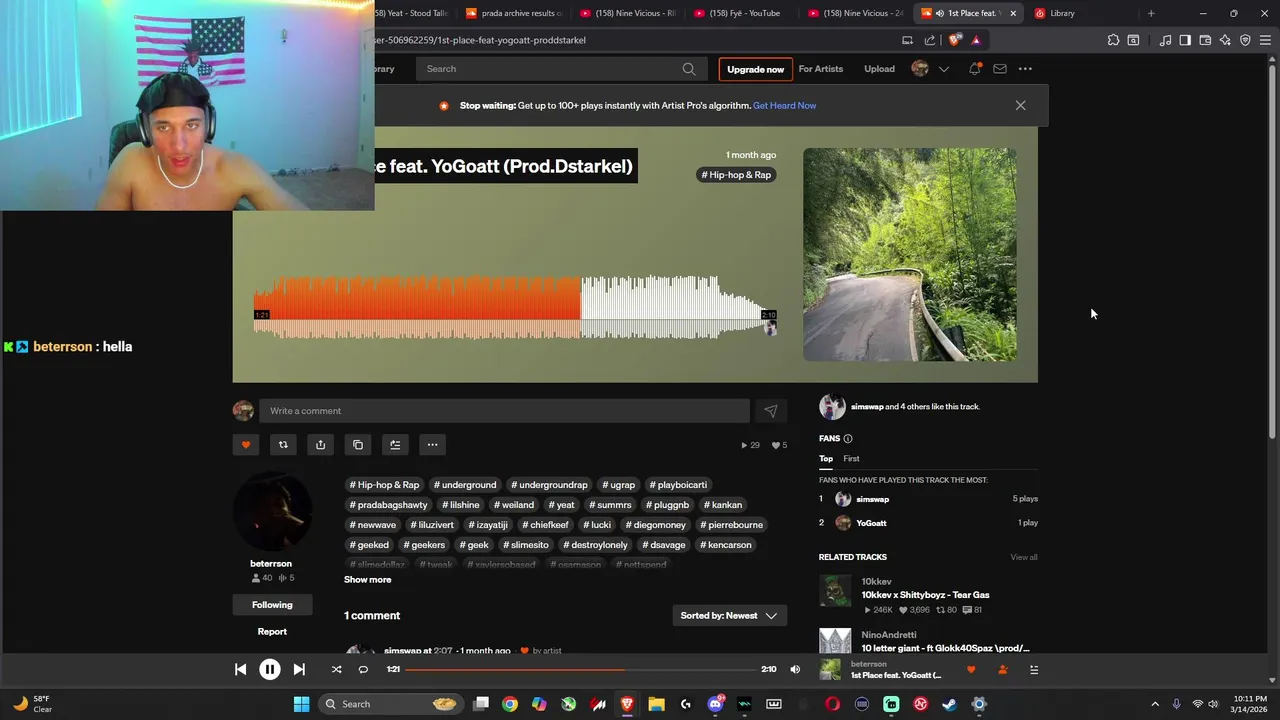Image resolution: width=1280 pixels, height=720 pixels.
Task: Dismiss the Artist Pro banner
Action: pyautogui.click(x=1020, y=105)
